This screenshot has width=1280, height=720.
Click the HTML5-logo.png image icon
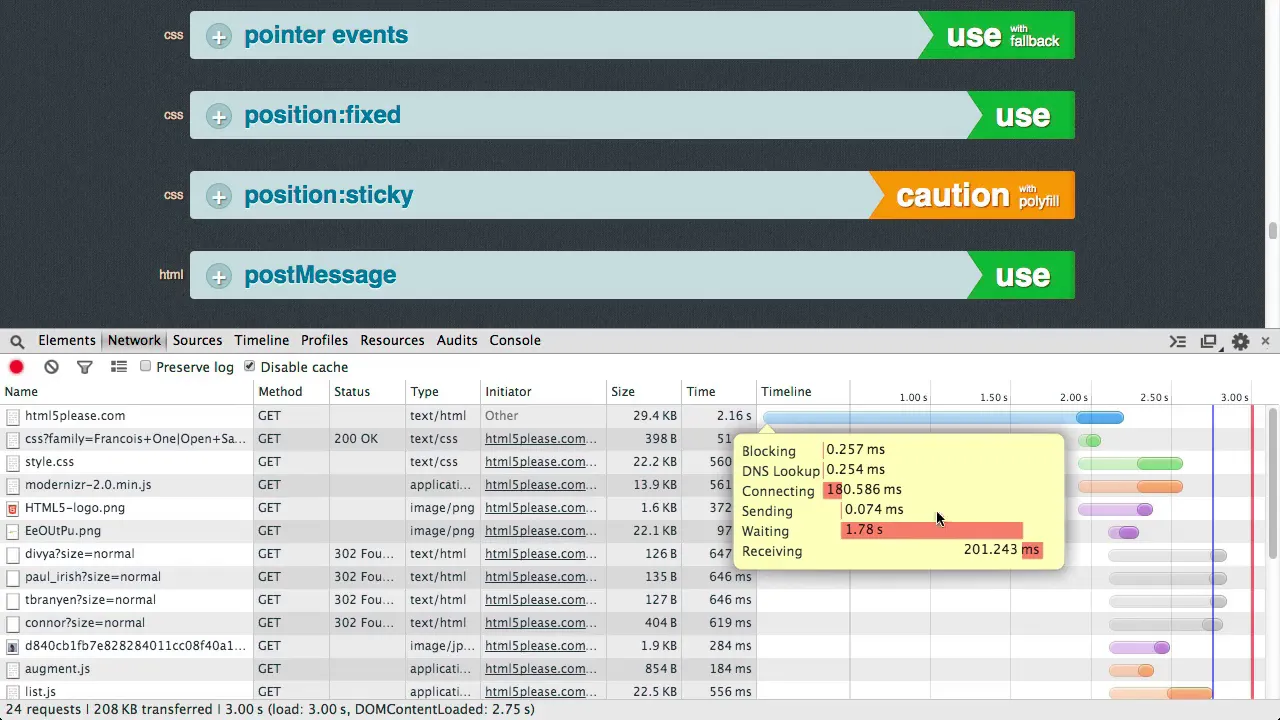(x=13, y=508)
